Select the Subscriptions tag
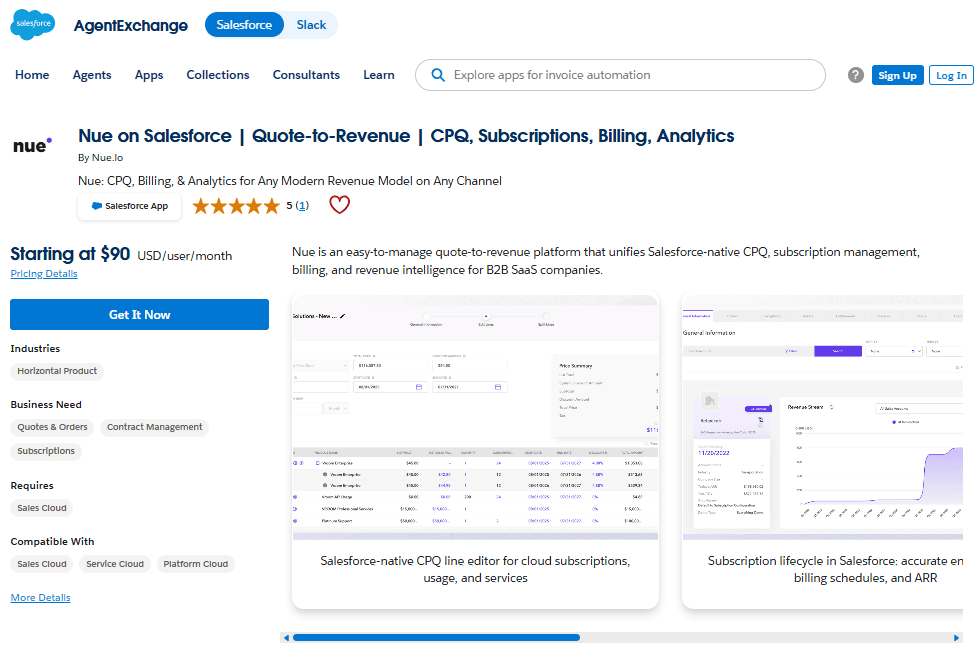 [46, 451]
